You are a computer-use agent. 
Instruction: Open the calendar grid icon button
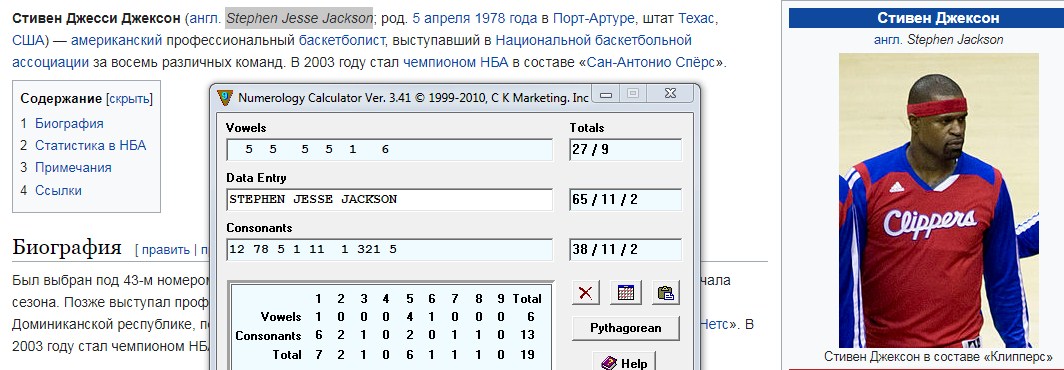point(626,293)
